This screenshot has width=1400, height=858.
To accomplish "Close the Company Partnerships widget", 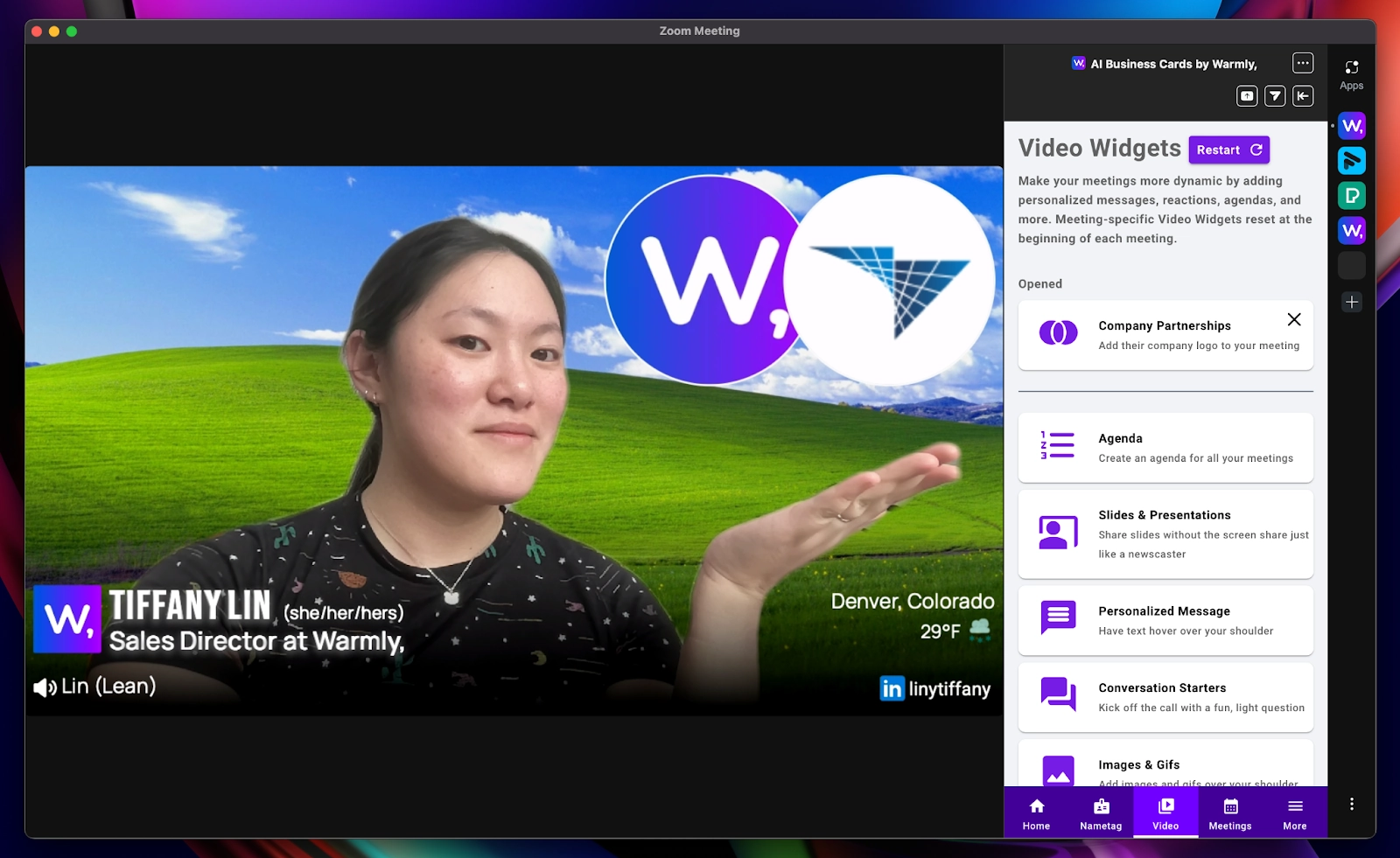I will click(1294, 319).
